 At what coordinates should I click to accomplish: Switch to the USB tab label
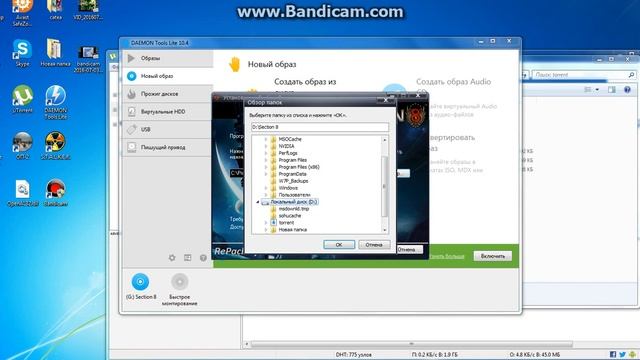146,129
